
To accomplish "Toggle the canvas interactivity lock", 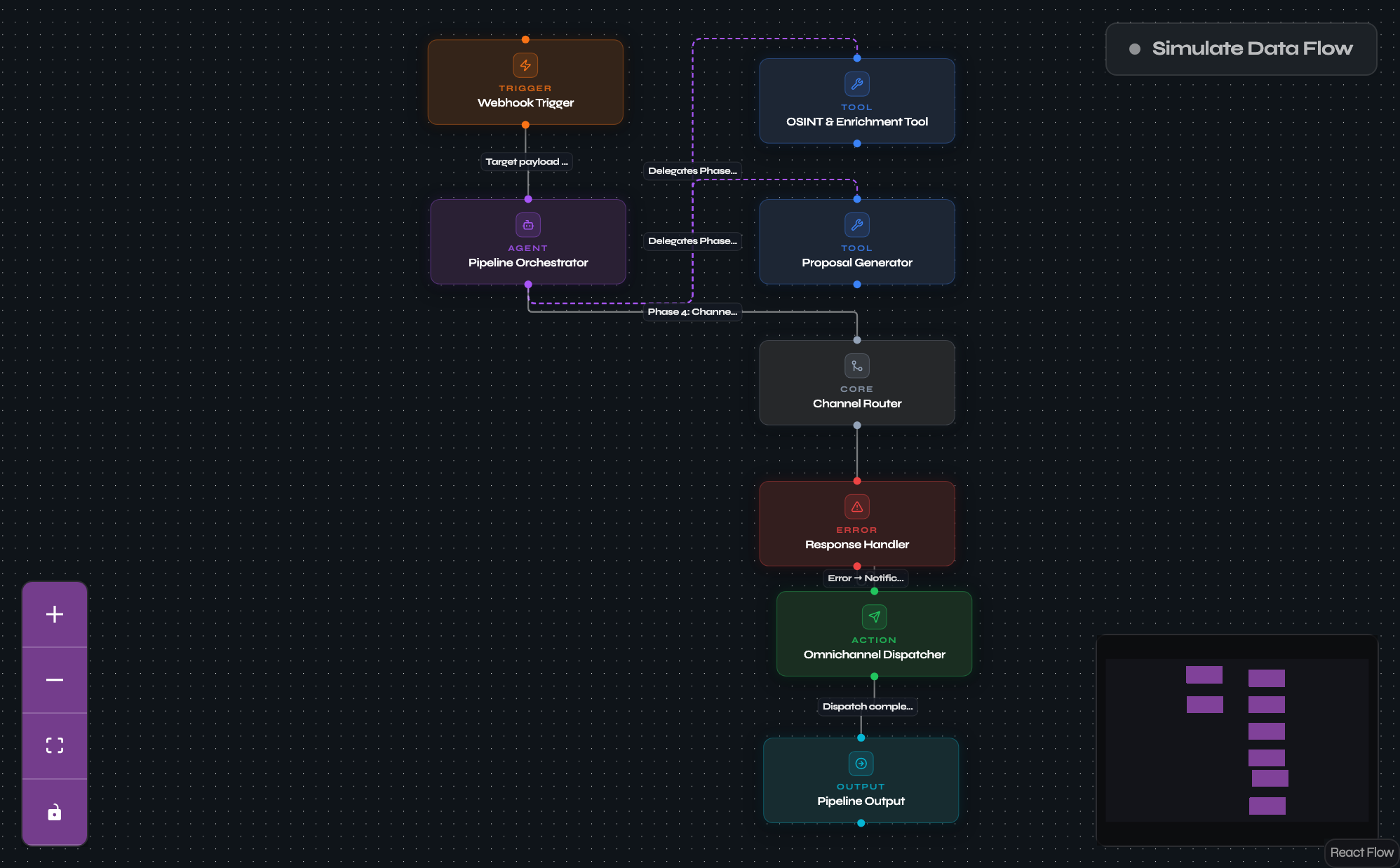I will (x=55, y=812).
